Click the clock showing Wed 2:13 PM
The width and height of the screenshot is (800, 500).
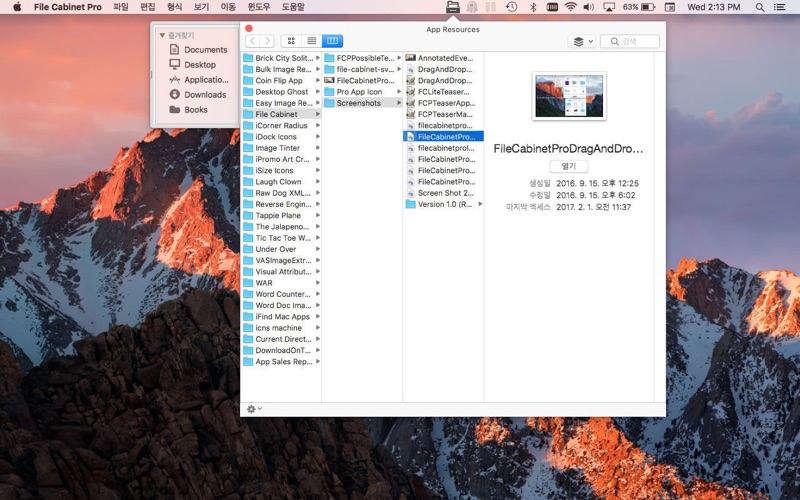click(x=713, y=7)
